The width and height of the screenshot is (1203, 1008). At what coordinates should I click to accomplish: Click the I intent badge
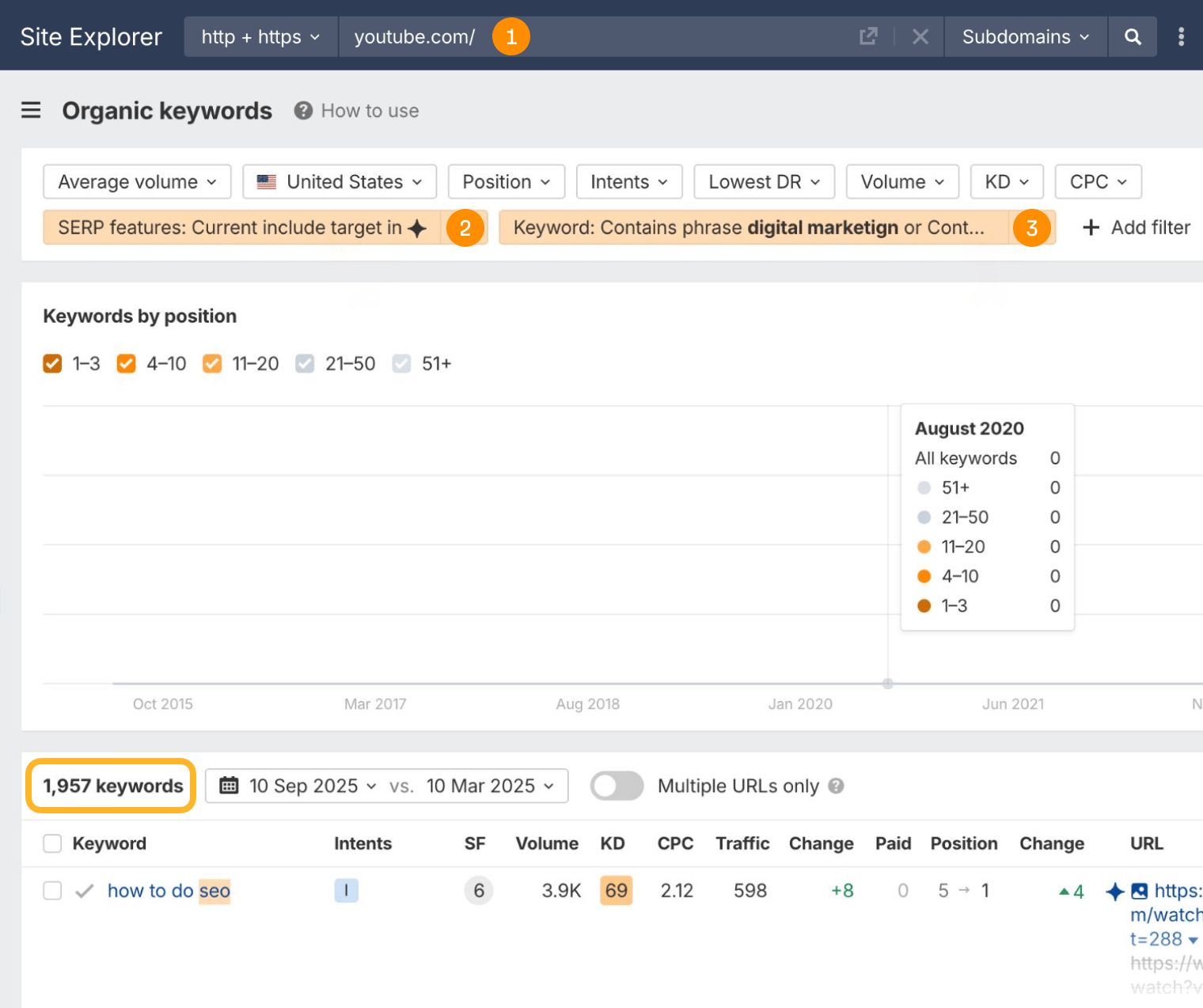346,891
